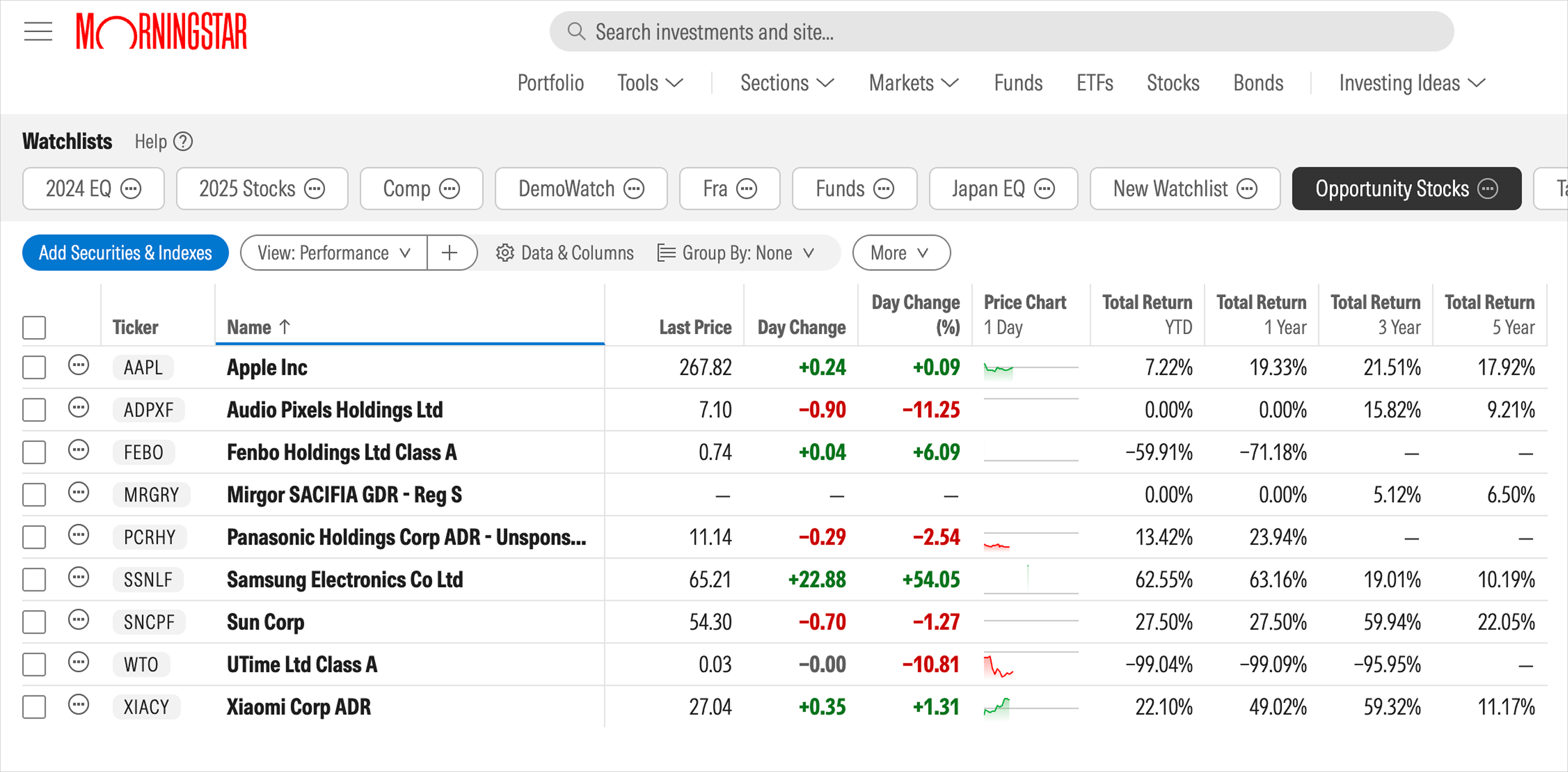Viewport: 1568px width, 772px height.
Task: Tick the Panasonic Holdings row checkbox
Action: point(34,537)
